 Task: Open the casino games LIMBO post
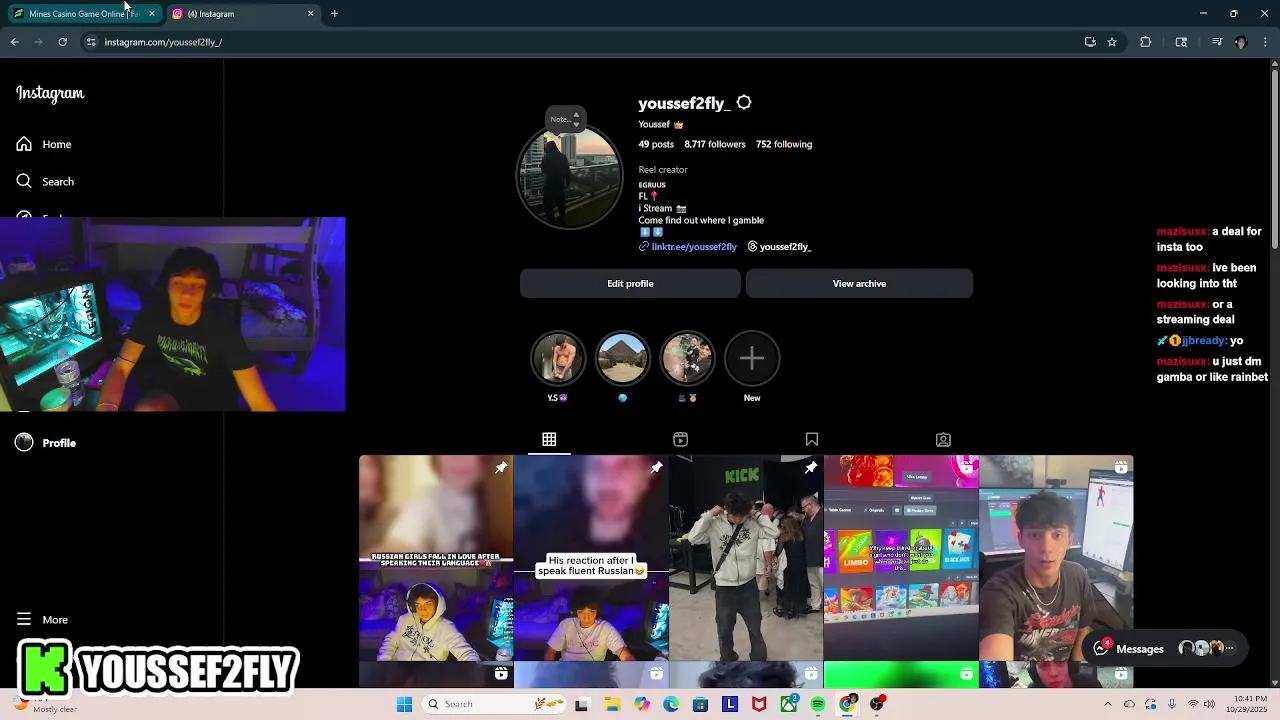click(x=901, y=558)
